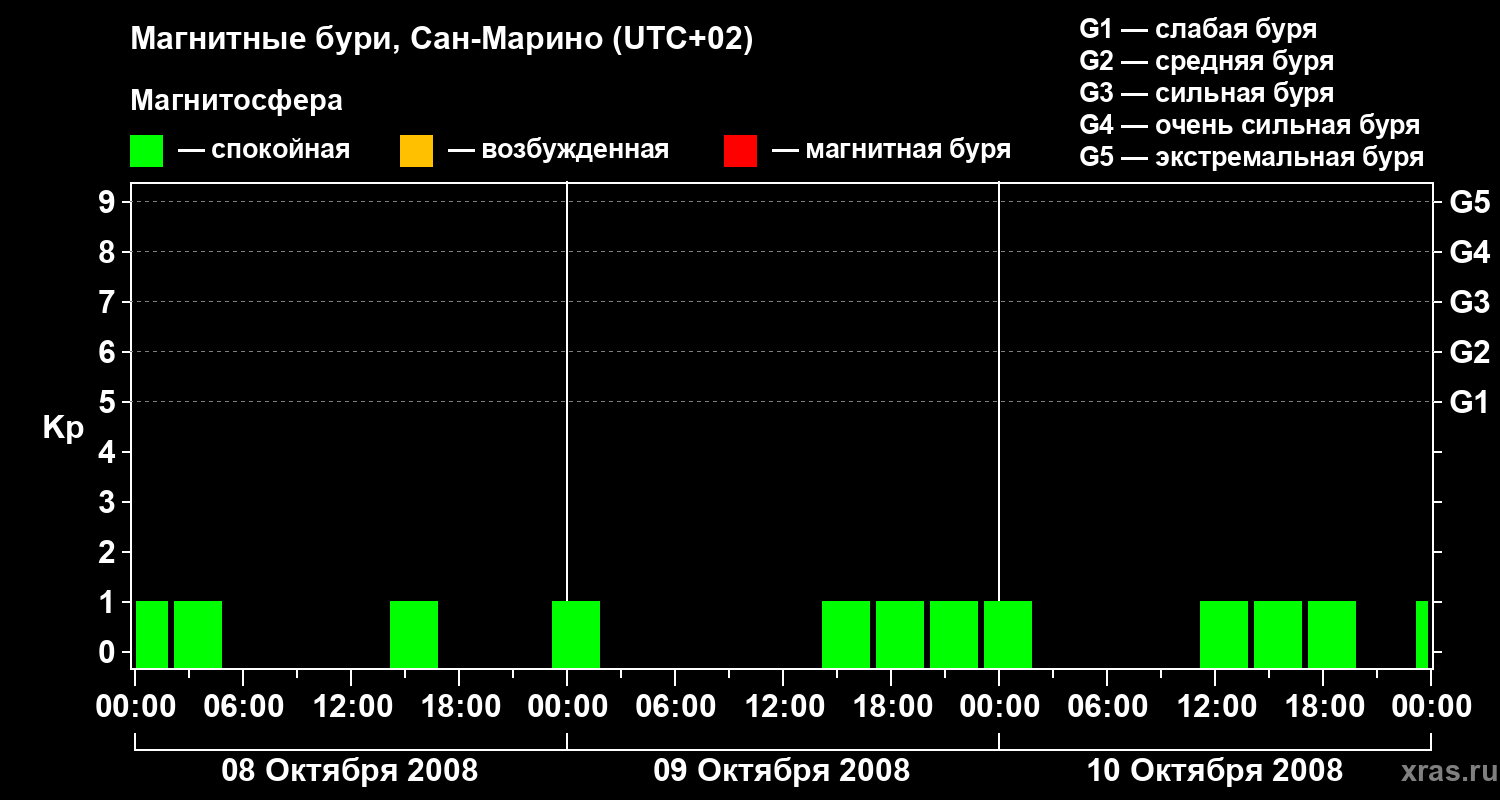
Task: Select the title «Магнитные бури, Сан-Марино (UTC+02)»
Action: coord(441,40)
